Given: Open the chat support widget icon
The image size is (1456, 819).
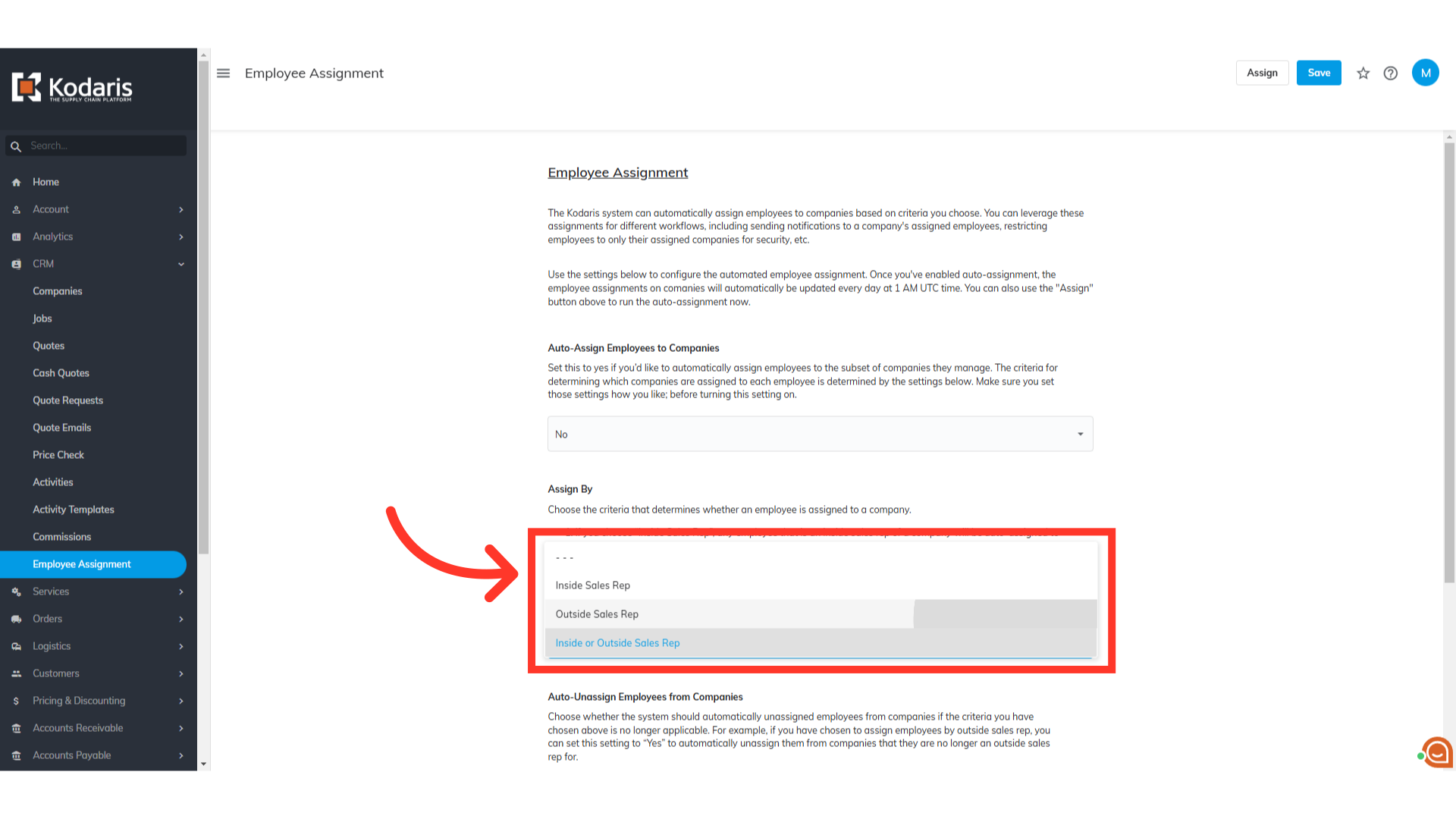Looking at the screenshot, I should (x=1436, y=752).
